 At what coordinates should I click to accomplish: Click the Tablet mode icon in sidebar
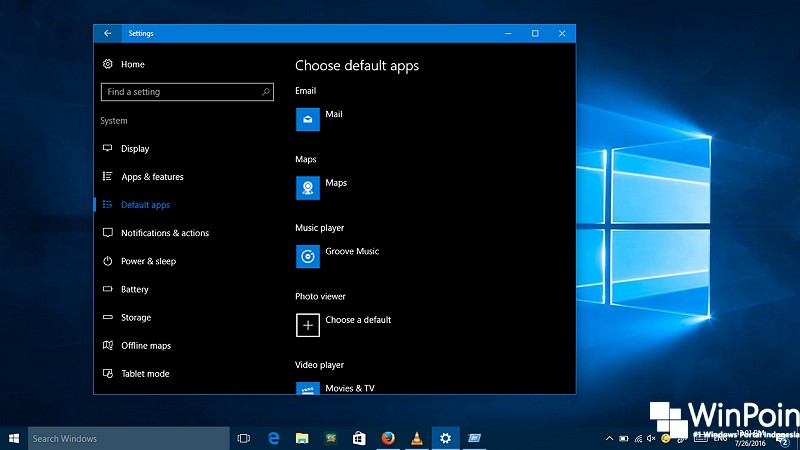tap(107, 373)
